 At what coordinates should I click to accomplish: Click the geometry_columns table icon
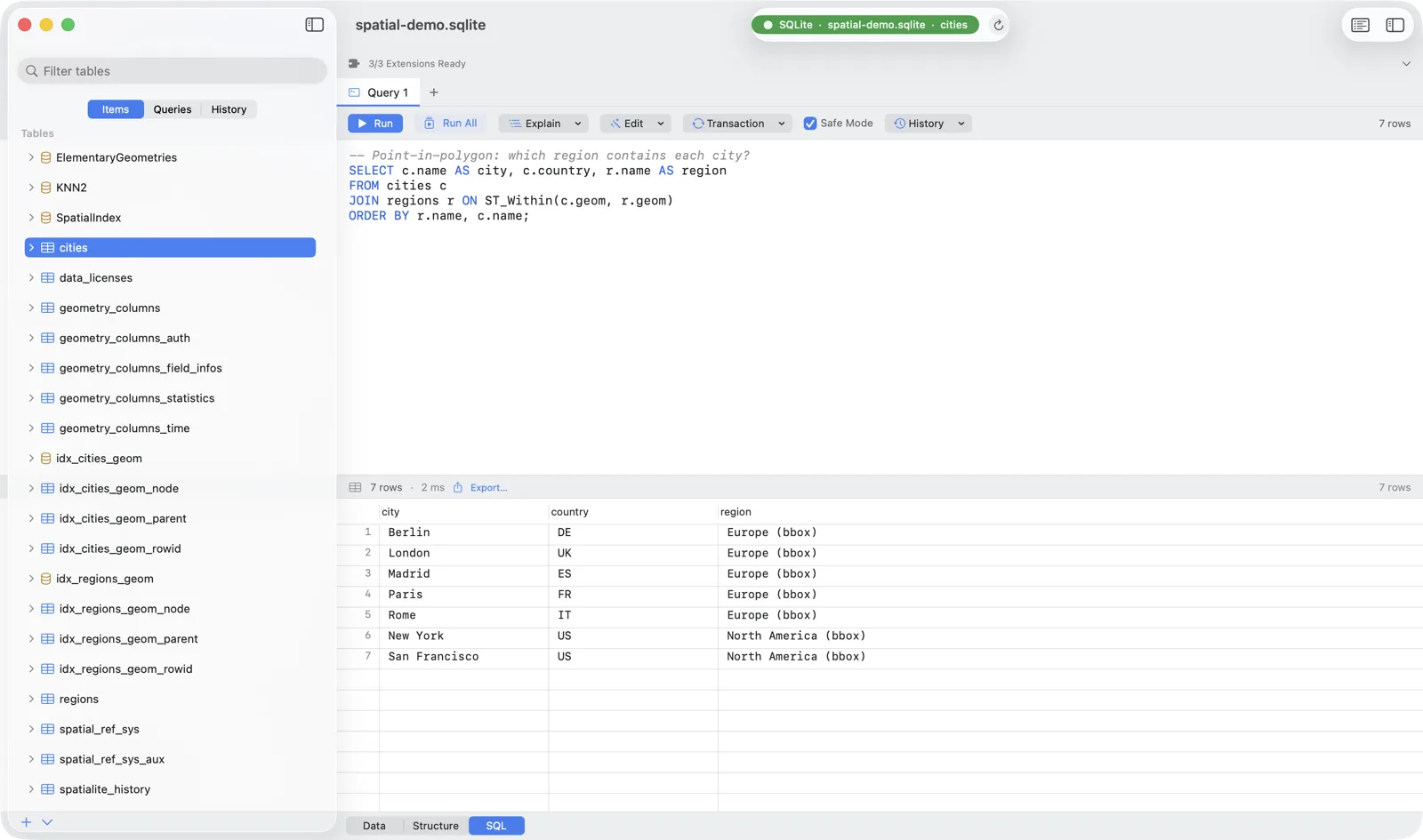point(48,308)
